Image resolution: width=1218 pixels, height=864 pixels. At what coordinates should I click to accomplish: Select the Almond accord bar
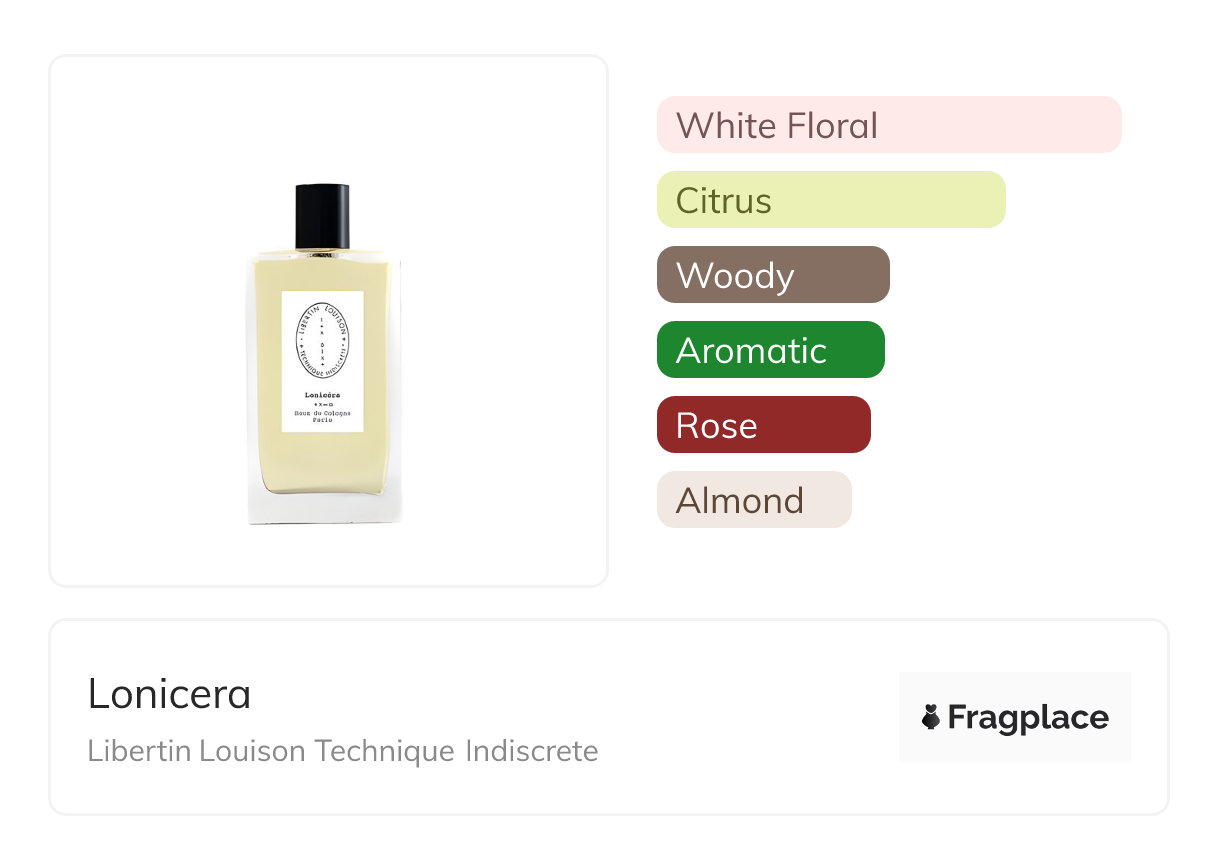(753, 500)
